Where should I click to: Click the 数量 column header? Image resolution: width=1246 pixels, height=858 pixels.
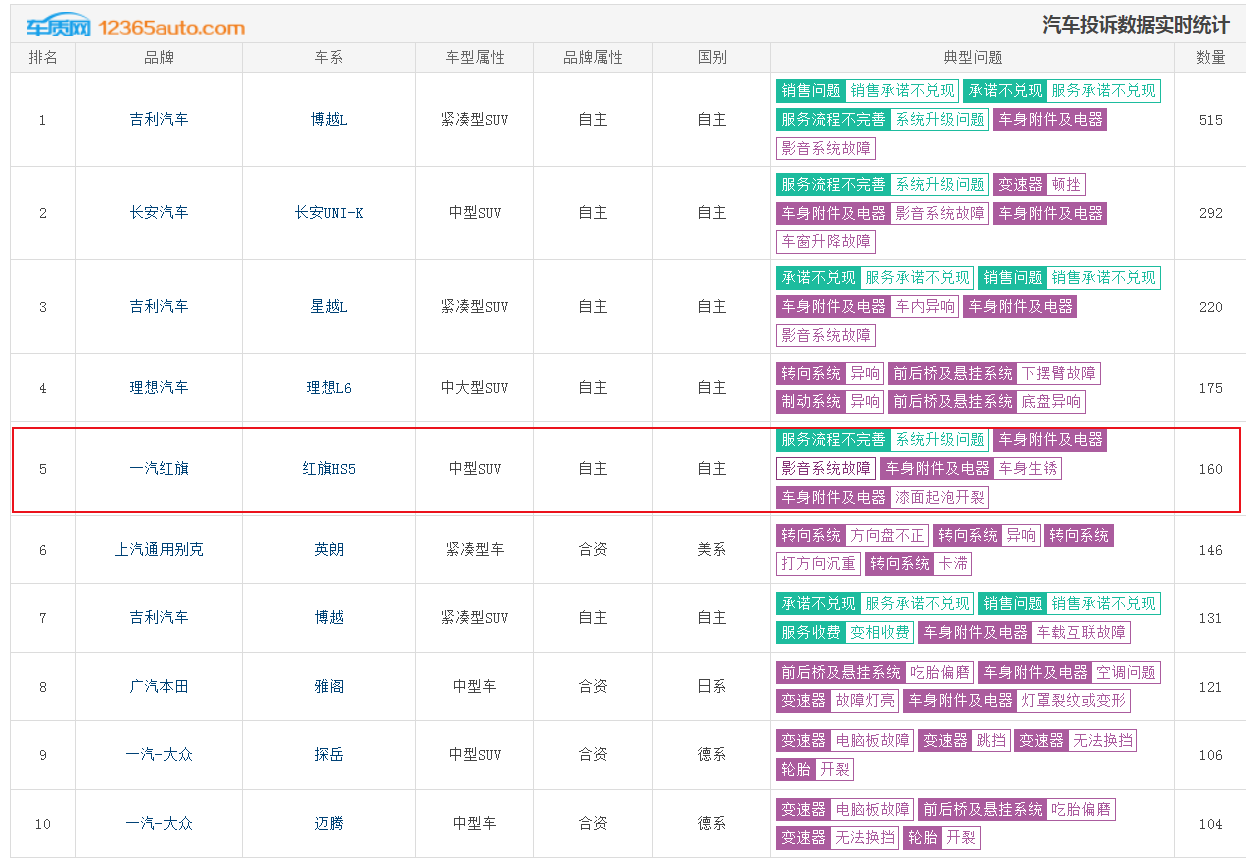point(1211,58)
